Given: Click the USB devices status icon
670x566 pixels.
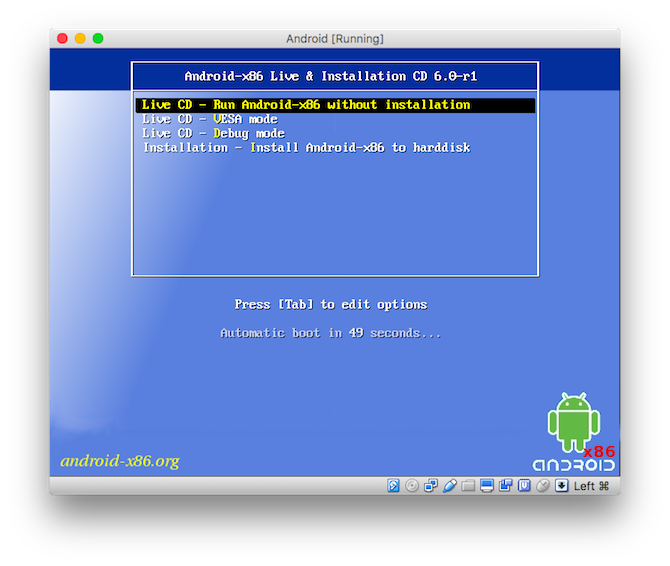Looking at the screenshot, I should (450, 486).
